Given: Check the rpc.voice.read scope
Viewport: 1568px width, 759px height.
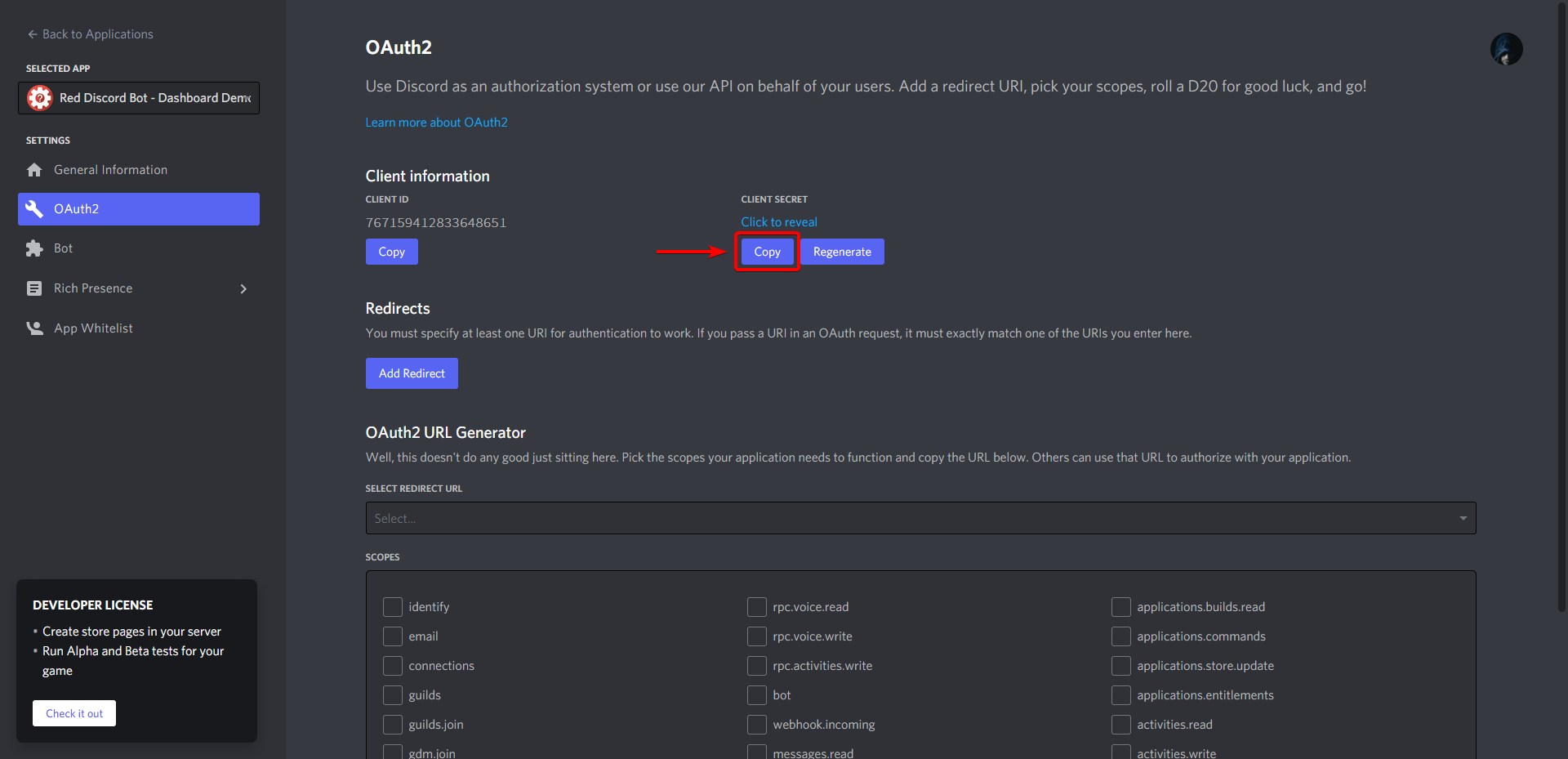Looking at the screenshot, I should 757,607.
